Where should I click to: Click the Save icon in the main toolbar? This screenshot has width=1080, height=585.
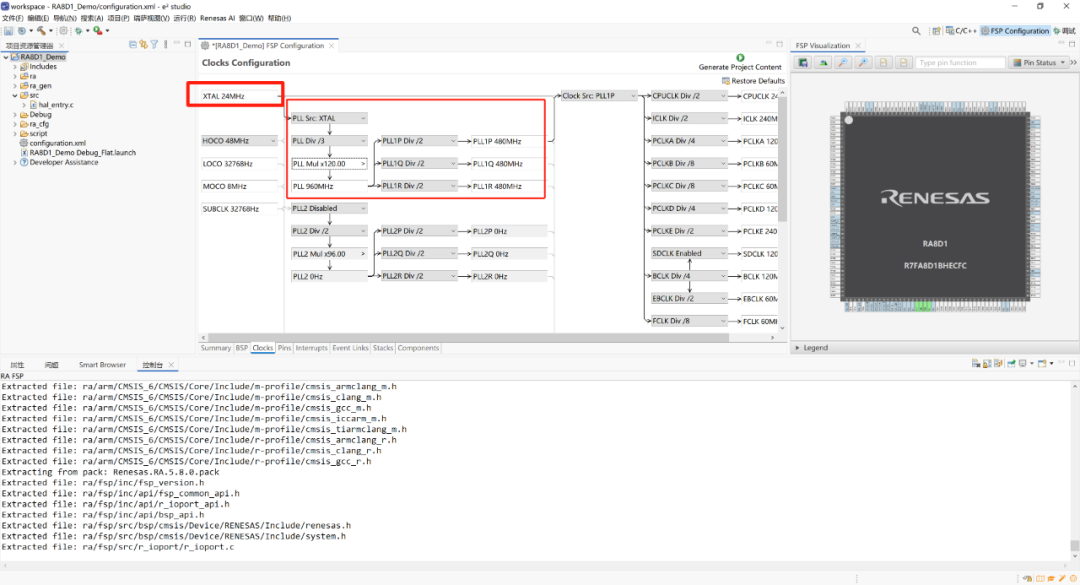pyautogui.click(x=8, y=31)
